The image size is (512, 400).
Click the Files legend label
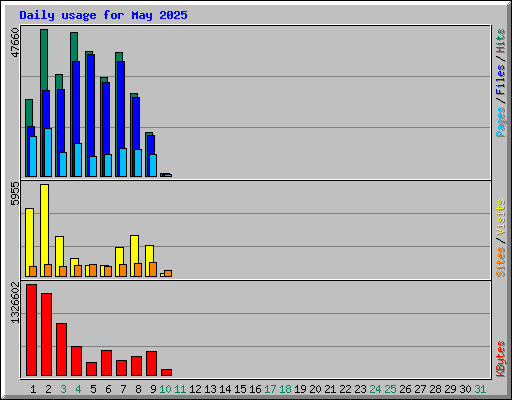tap(501, 80)
